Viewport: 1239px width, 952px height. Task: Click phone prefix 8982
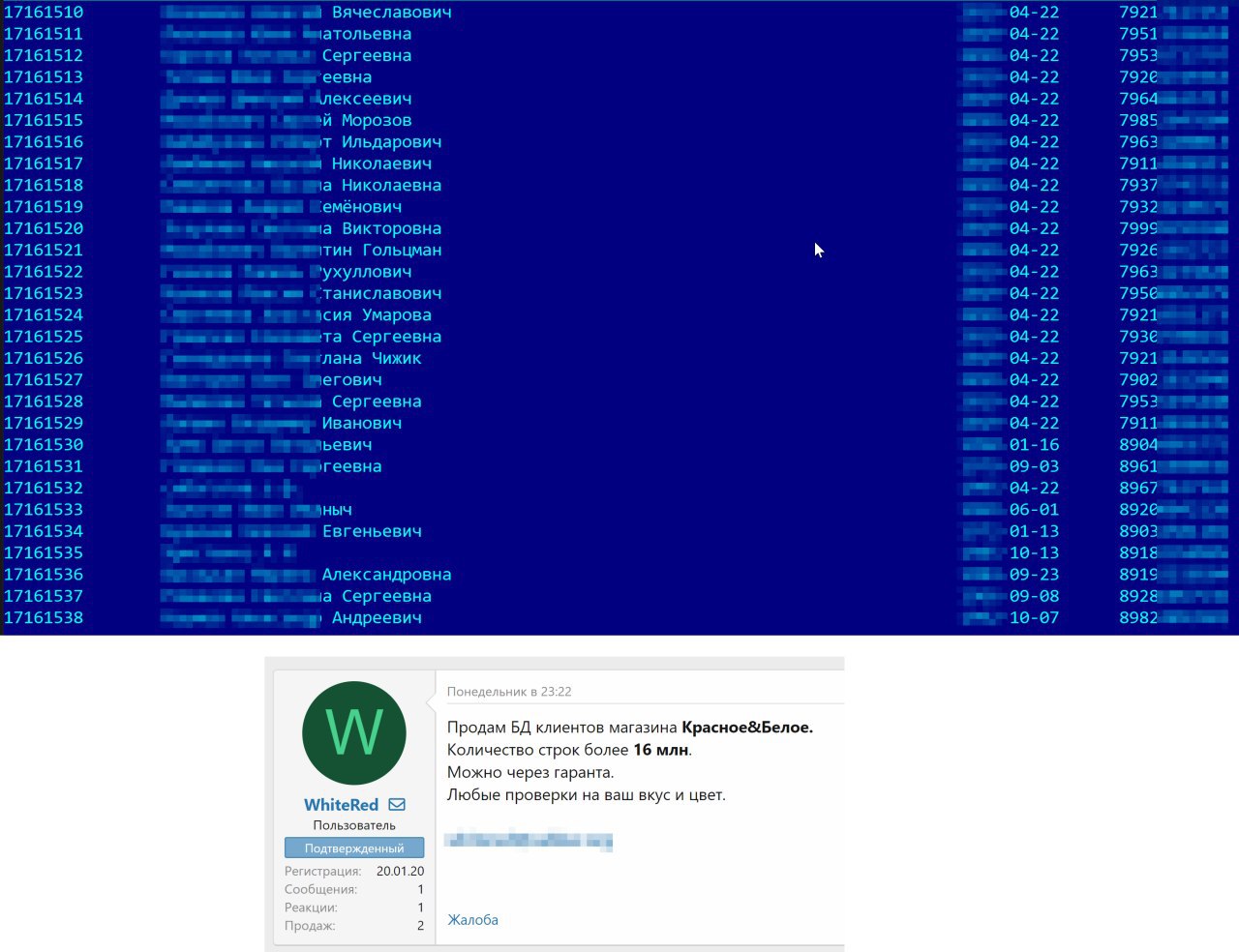pyautogui.click(x=1138, y=618)
